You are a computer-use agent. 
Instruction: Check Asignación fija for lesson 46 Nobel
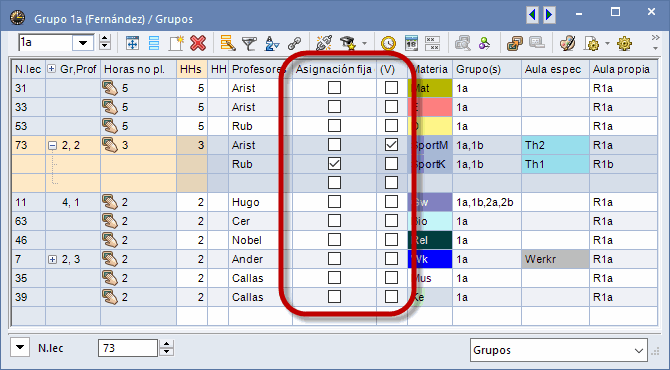[x=334, y=240]
